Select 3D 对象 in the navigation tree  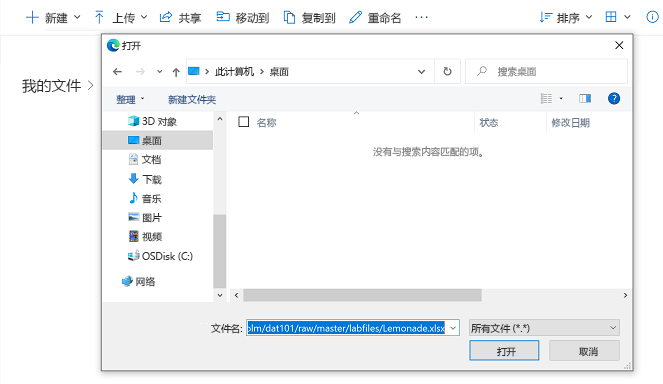point(152,121)
